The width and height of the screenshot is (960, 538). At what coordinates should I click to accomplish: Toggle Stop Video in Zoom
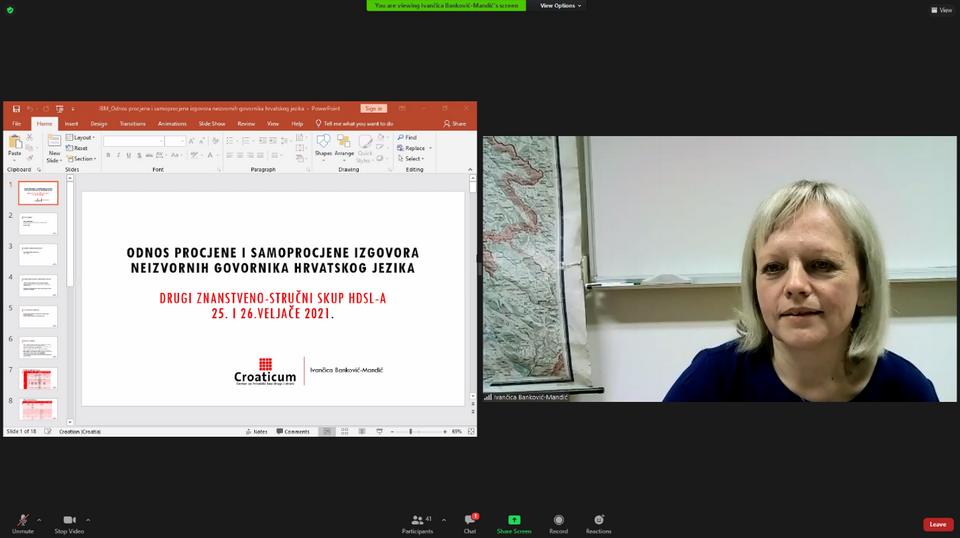point(69,524)
